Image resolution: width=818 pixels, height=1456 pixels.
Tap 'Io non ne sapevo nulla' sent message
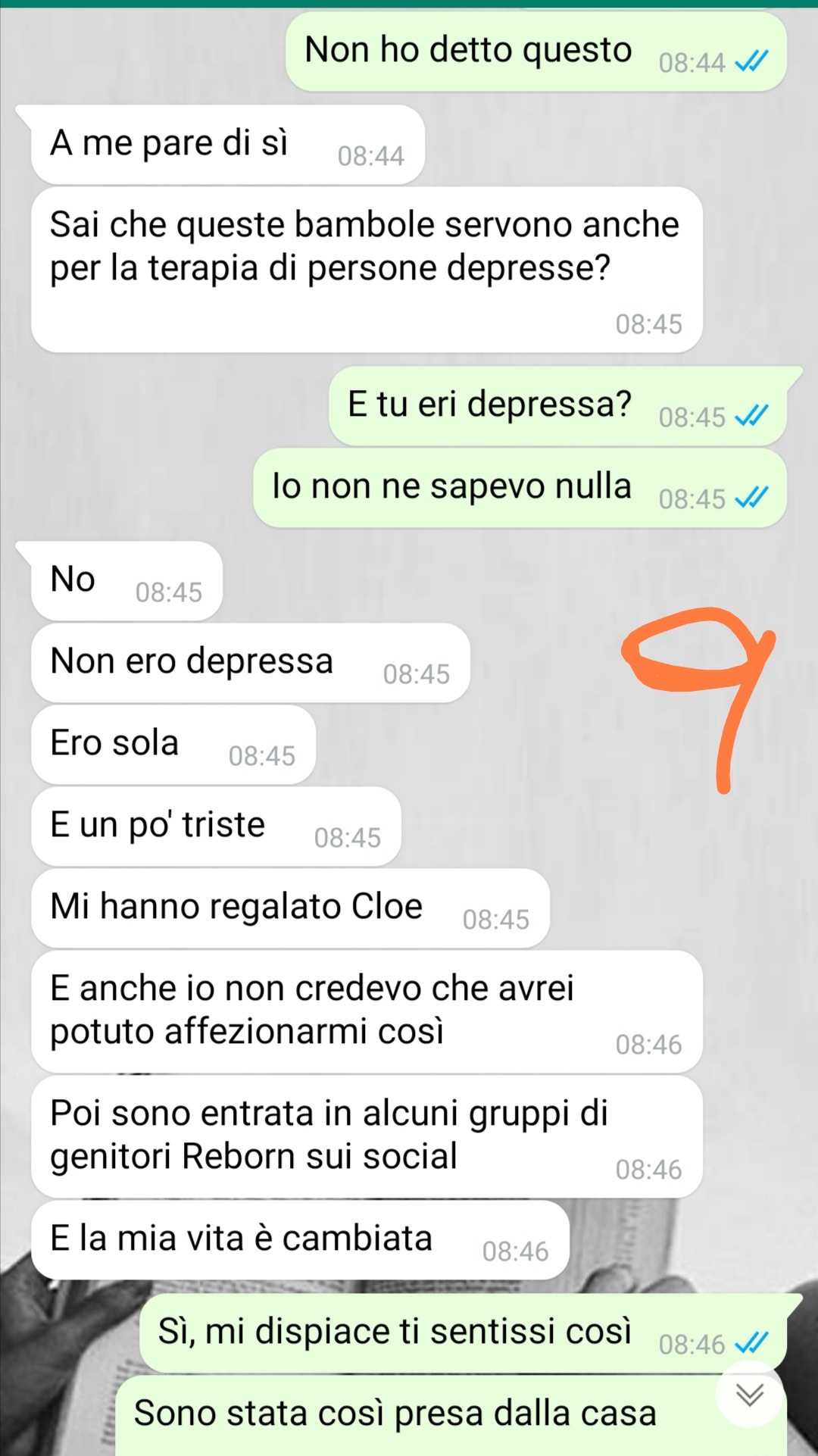tap(520, 488)
